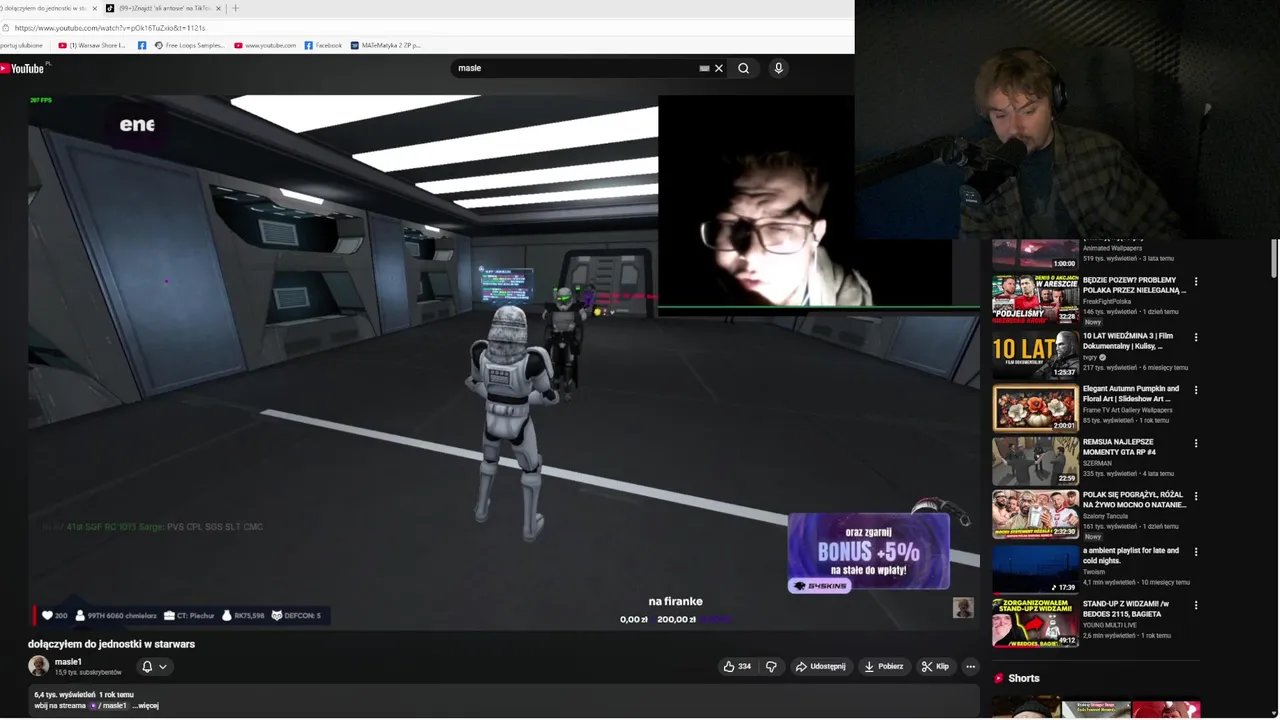1280x720 pixels.
Task: Open a new browser tab with plus
Action: click(236, 8)
